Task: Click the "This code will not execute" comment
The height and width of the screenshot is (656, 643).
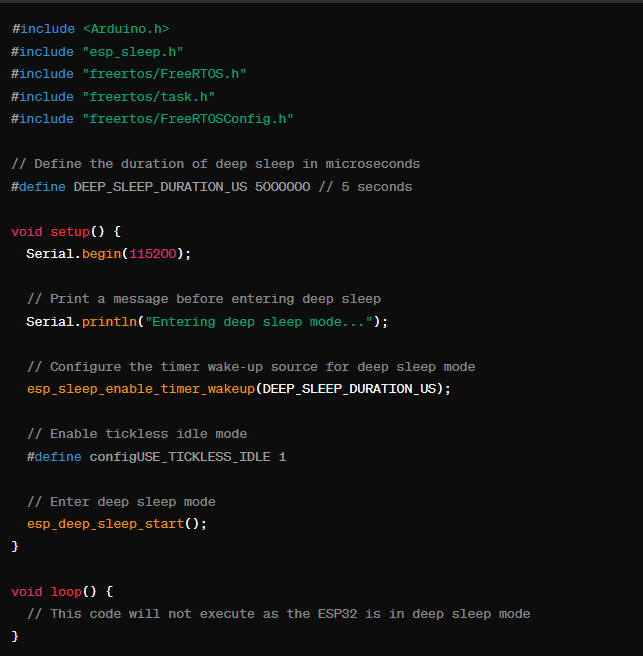Action: click(x=278, y=614)
